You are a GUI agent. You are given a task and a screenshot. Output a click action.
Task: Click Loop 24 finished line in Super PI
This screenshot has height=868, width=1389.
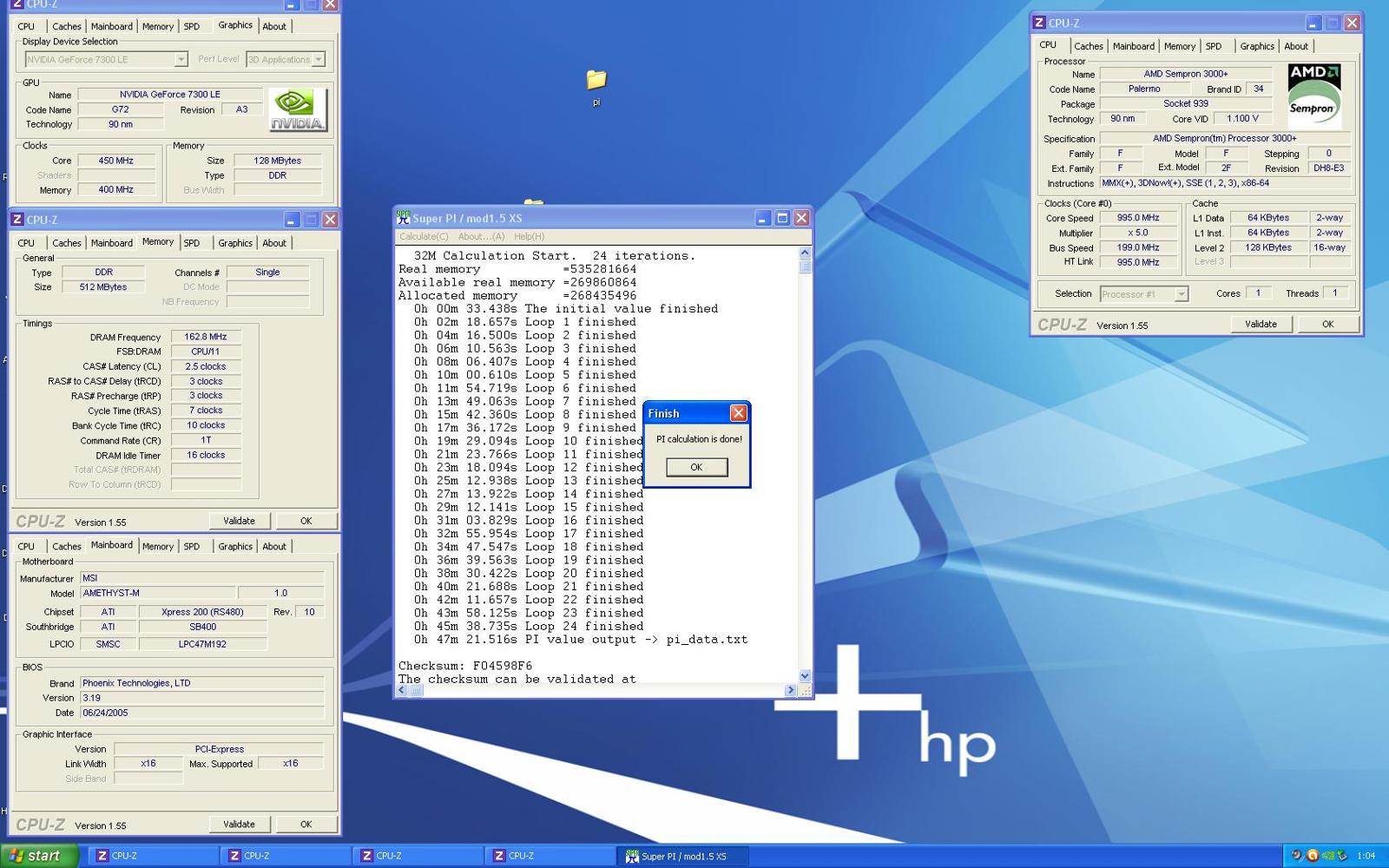(x=528, y=626)
